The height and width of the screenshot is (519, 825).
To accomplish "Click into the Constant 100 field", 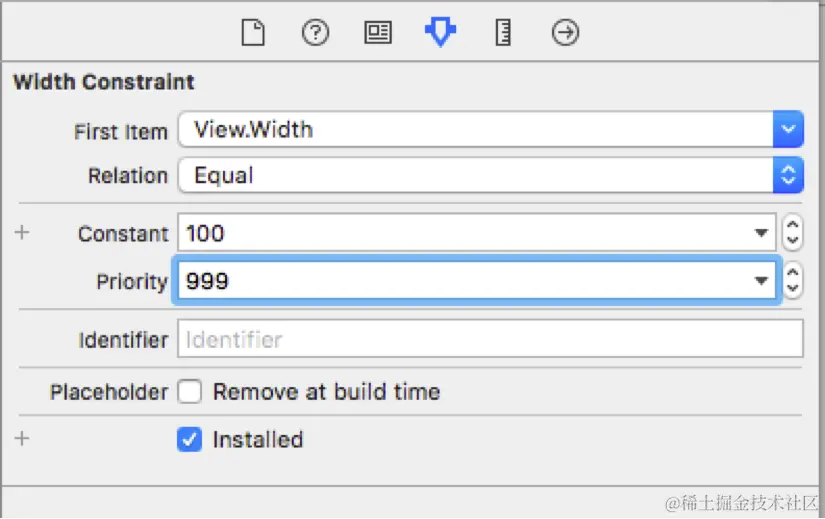I will tap(460, 234).
